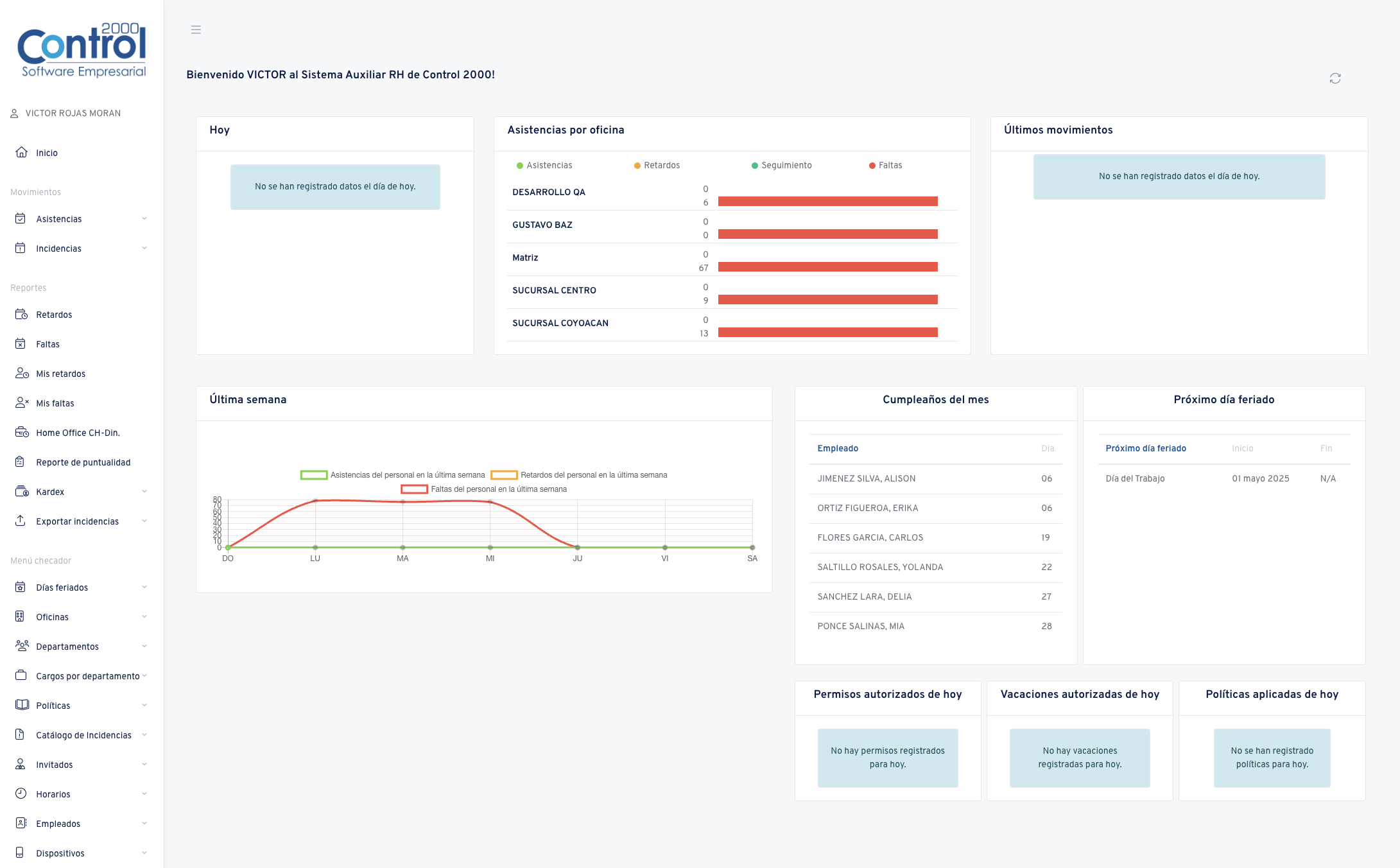Click the Reporte de puntualidad icon
1400x868 pixels.
[20, 462]
